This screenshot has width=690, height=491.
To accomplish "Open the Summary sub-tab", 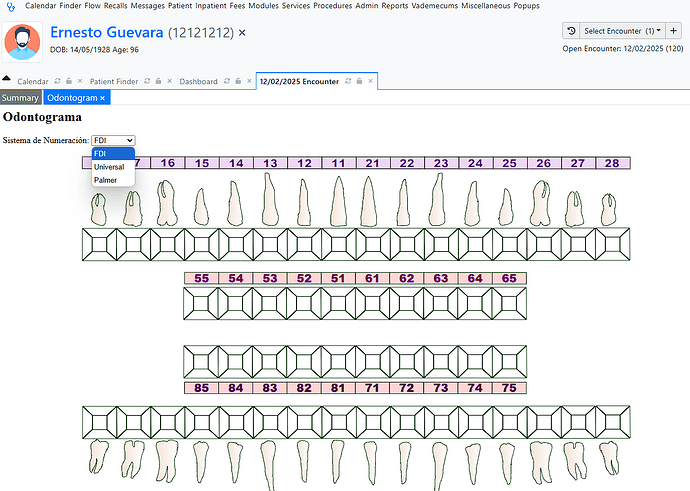I will pos(20,98).
